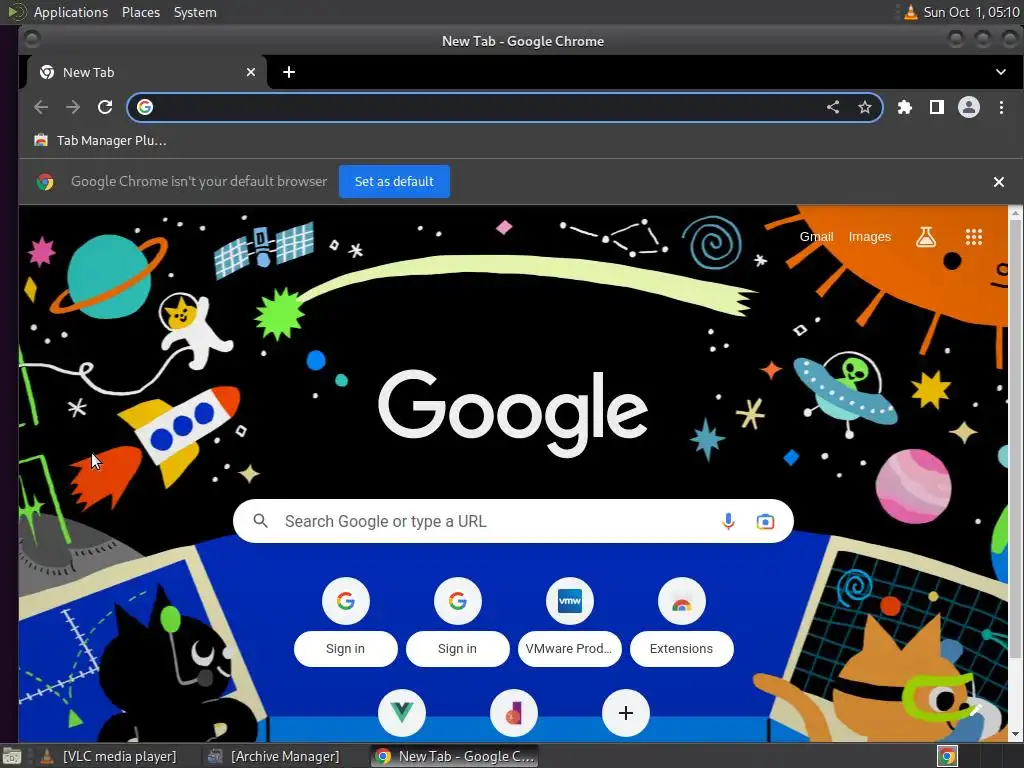This screenshot has width=1024, height=768.
Task: Bookmark this tab with the star icon
Action: (x=865, y=107)
